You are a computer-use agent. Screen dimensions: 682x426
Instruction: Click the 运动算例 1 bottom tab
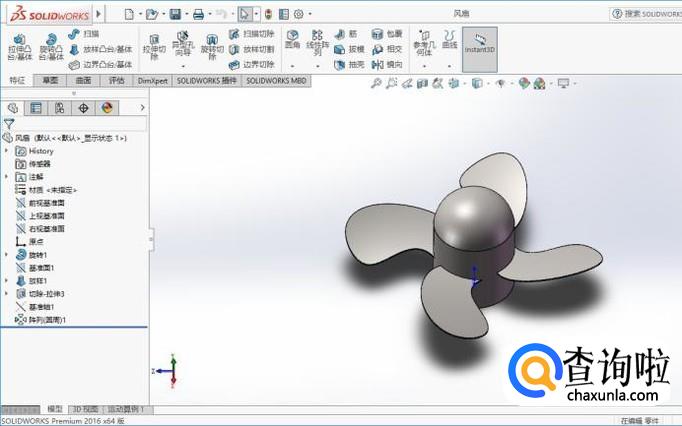[125, 409]
